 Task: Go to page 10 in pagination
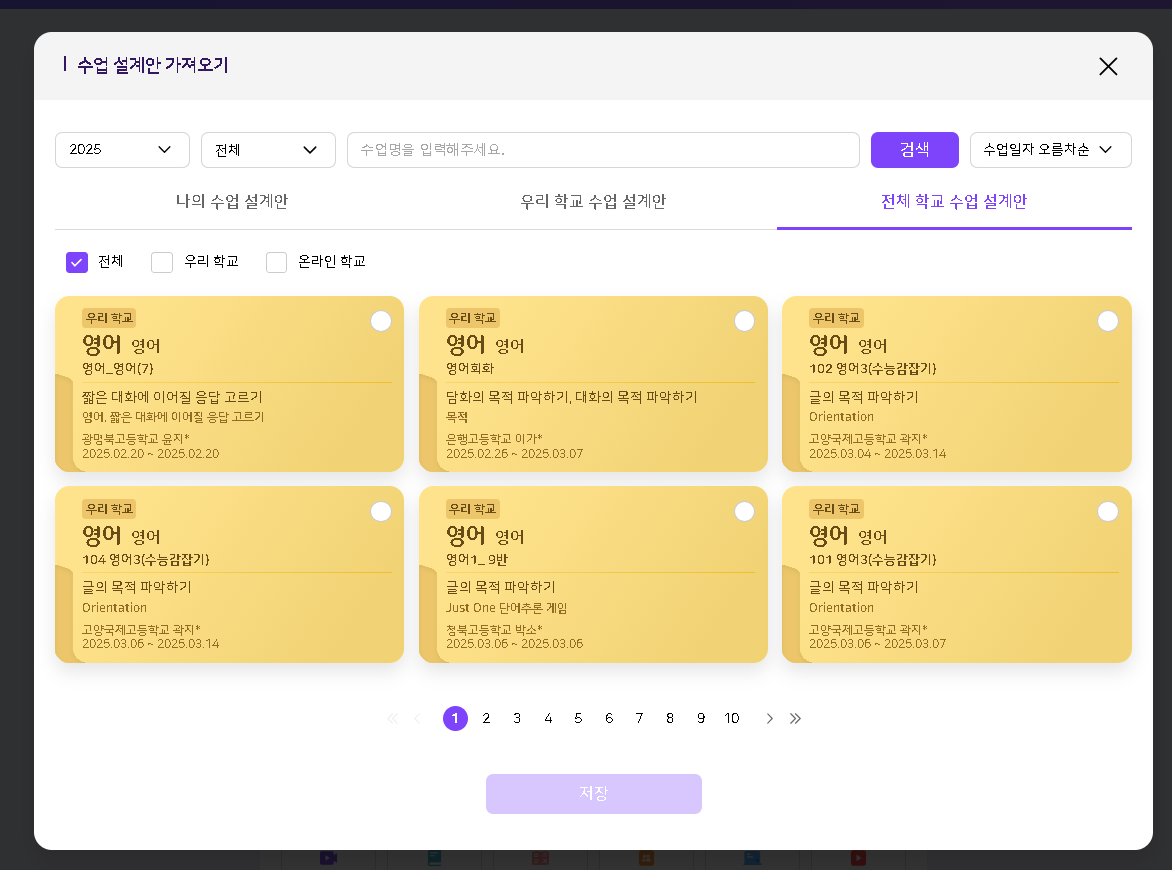click(x=732, y=718)
